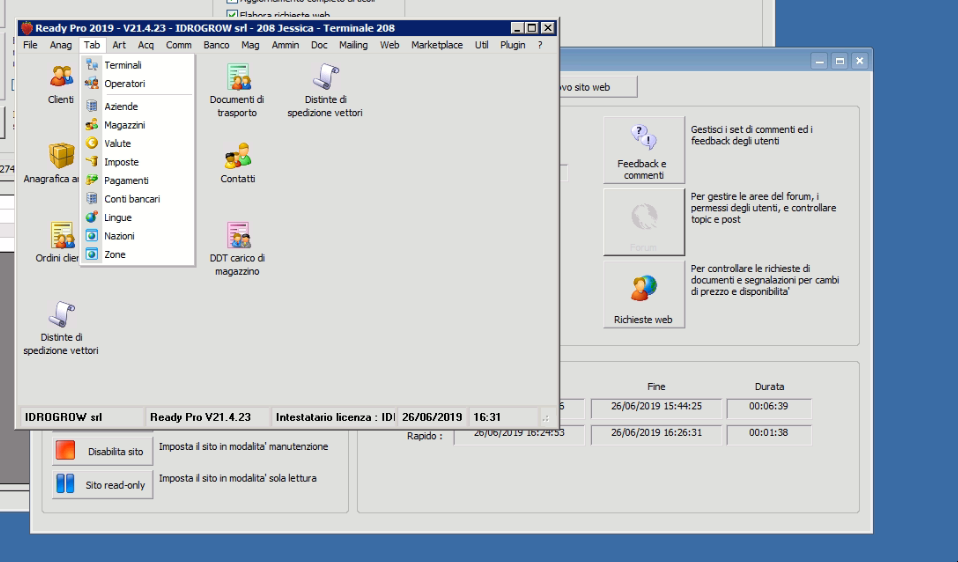Open the File menu
The height and width of the screenshot is (562, 958).
coord(30,45)
